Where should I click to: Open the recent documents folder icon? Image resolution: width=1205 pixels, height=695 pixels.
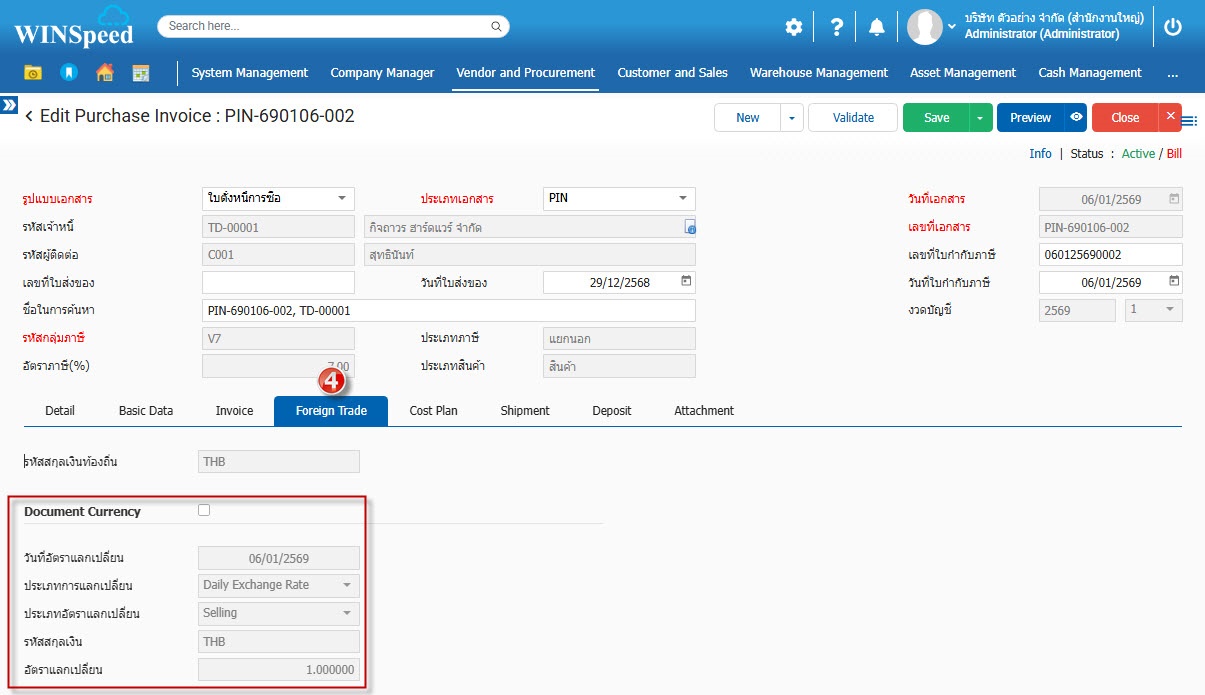[33, 73]
